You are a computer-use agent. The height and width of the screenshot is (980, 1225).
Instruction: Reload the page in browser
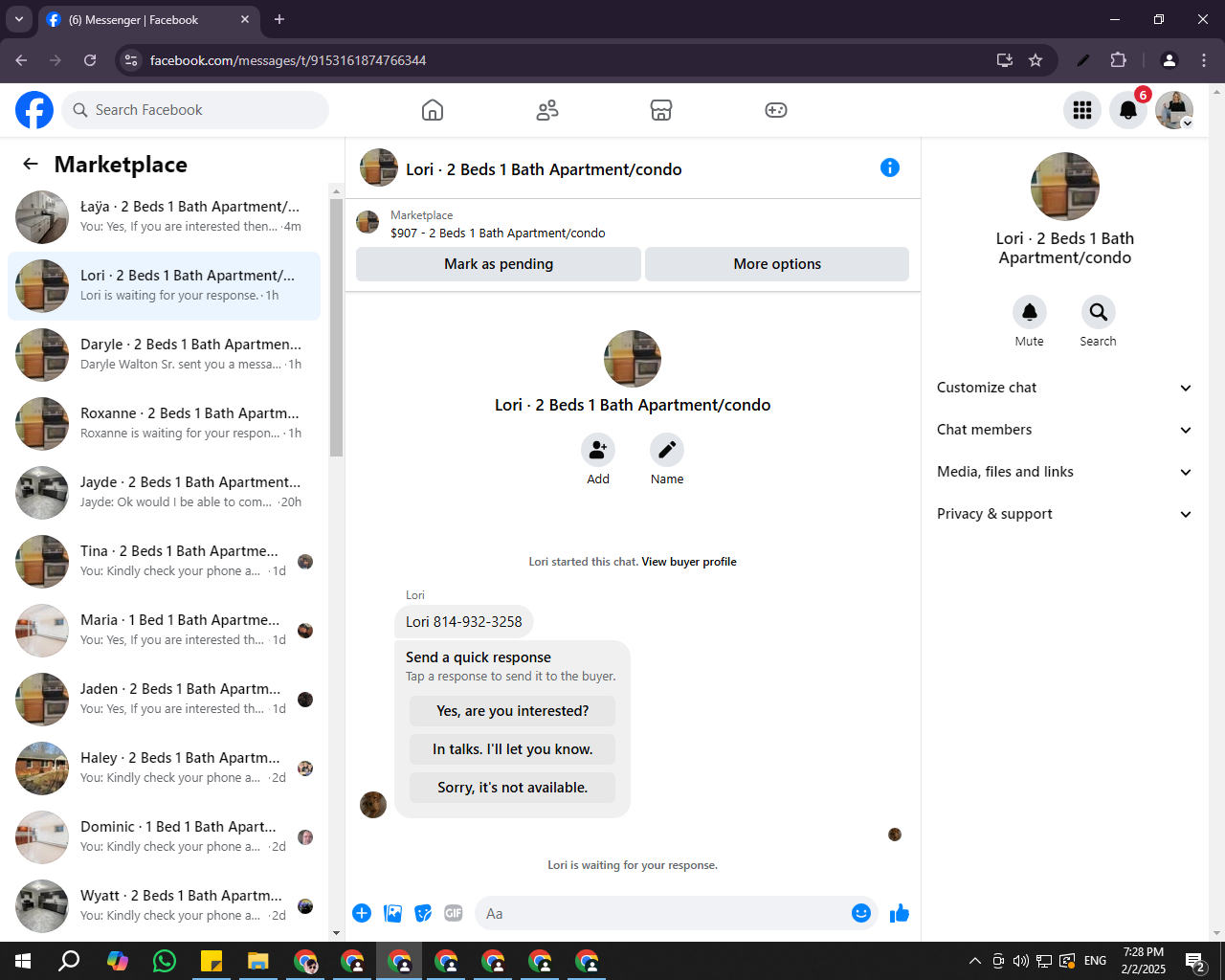(x=90, y=60)
